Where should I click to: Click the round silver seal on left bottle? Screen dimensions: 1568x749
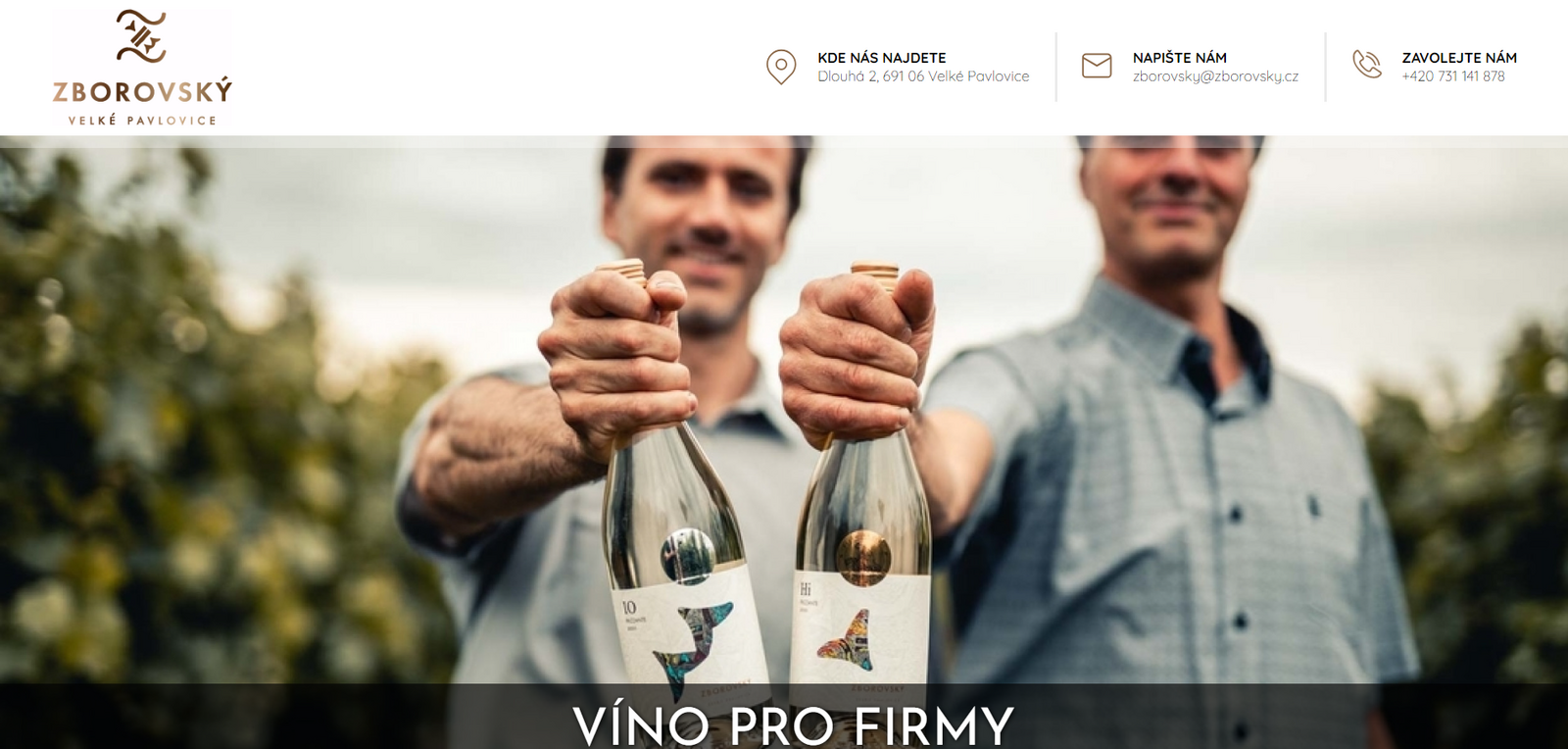[687, 556]
